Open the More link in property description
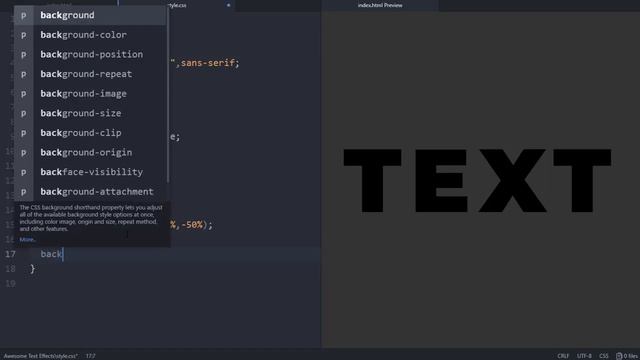The height and width of the screenshot is (360, 640). point(27,240)
